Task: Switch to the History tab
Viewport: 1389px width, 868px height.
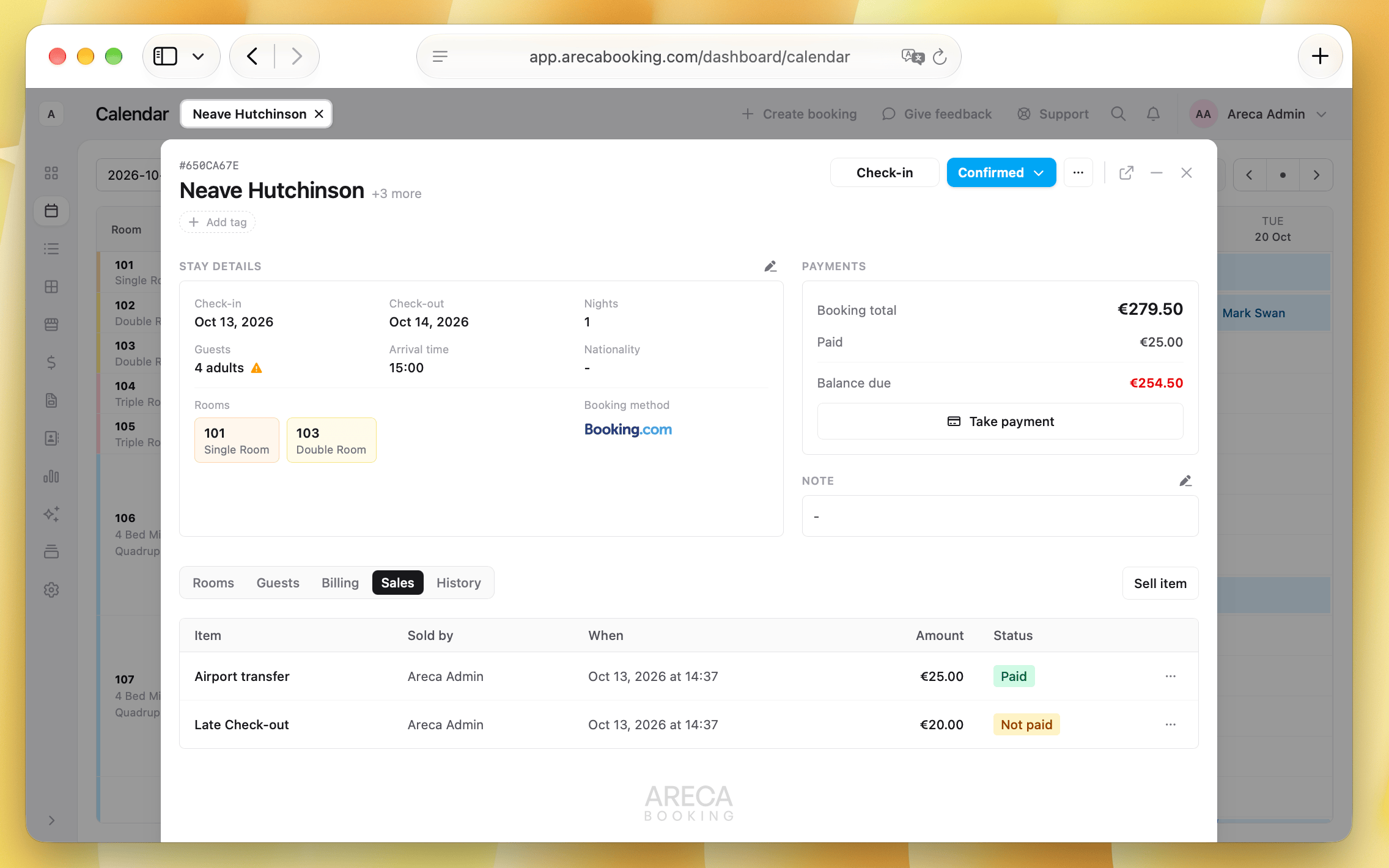Action: [459, 583]
